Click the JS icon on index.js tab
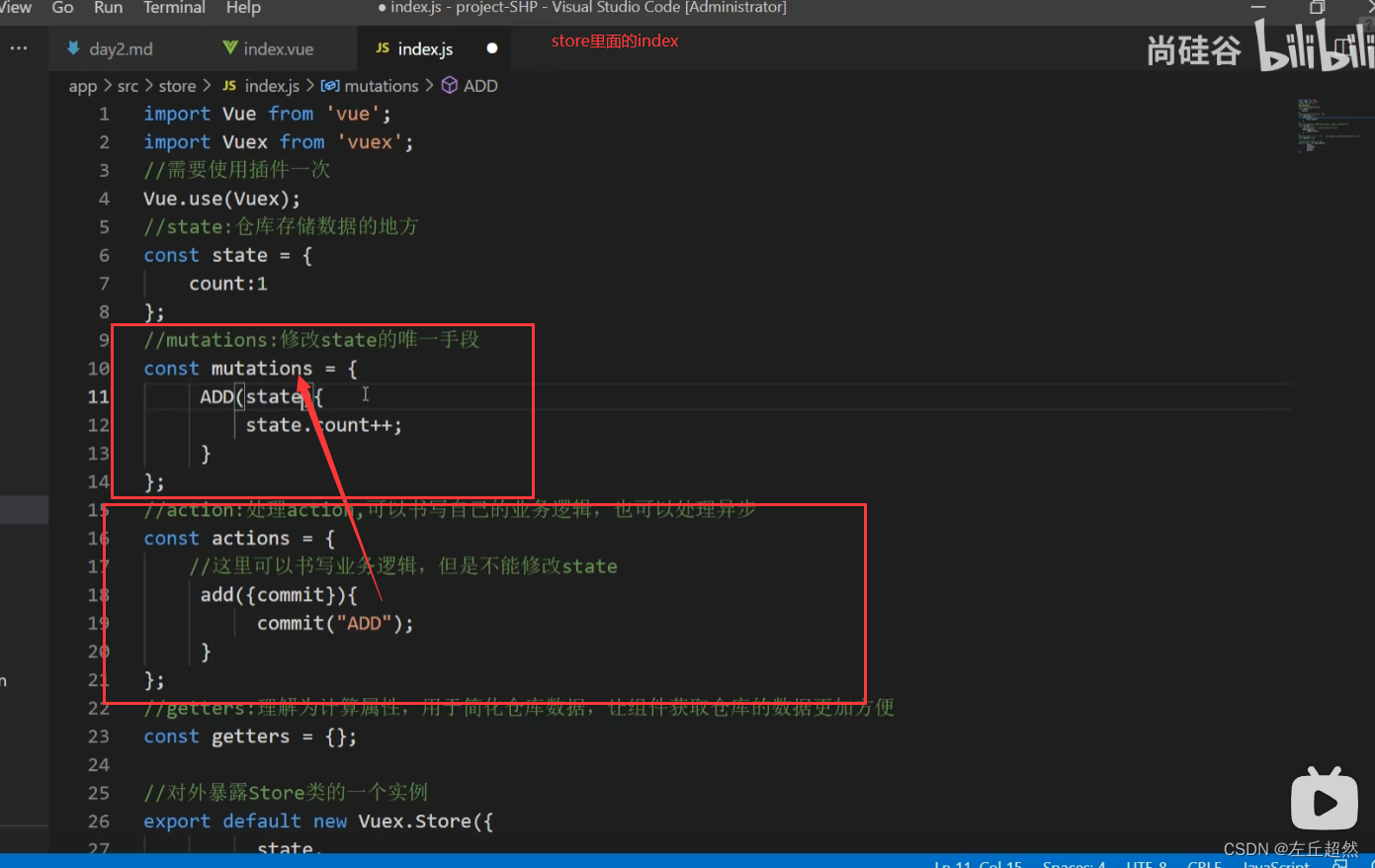Image resolution: width=1375 pixels, height=868 pixels. (383, 47)
